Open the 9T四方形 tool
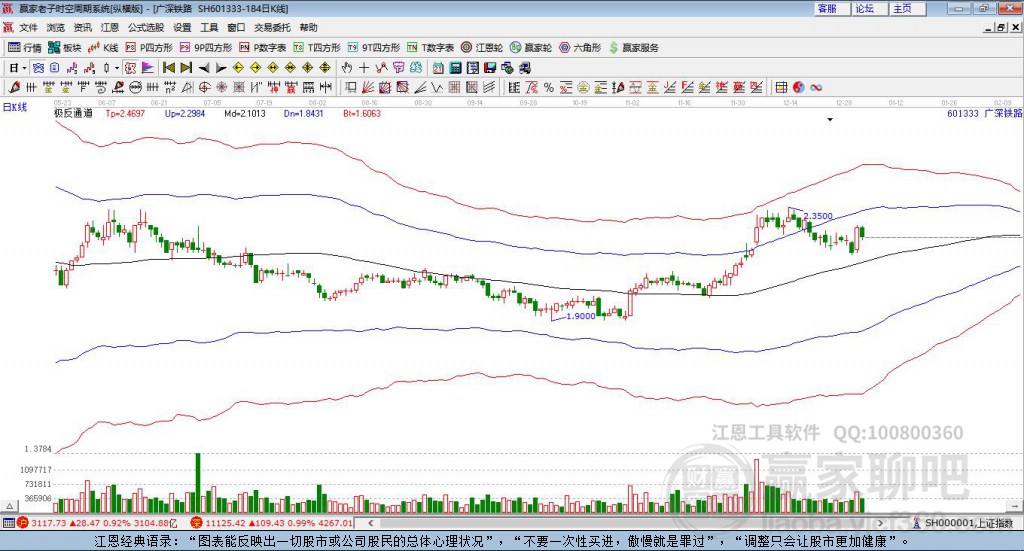The height and width of the screenshot is (551, 1024). [374, 48]
